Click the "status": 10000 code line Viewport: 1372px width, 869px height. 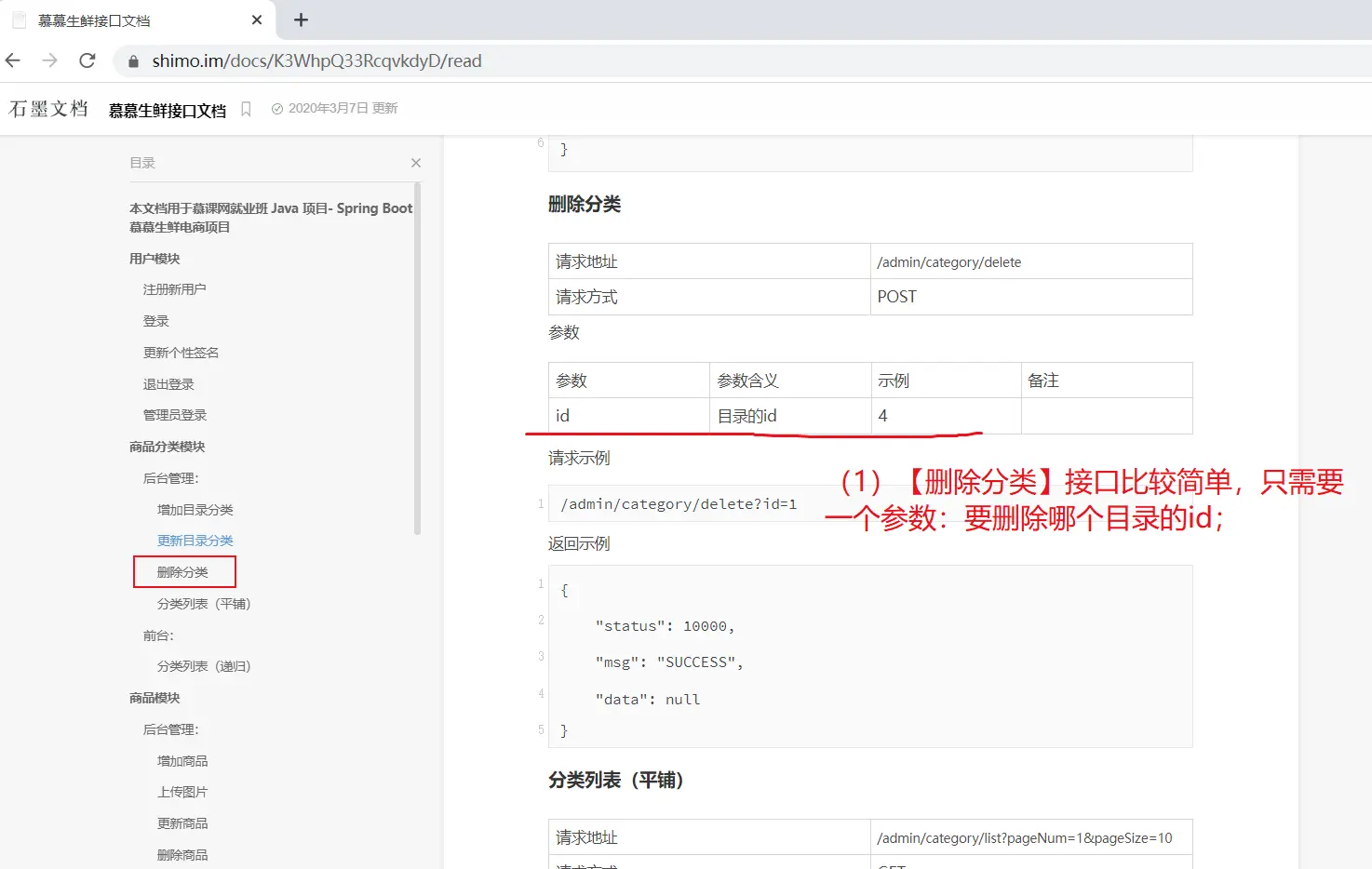[665, 626]
